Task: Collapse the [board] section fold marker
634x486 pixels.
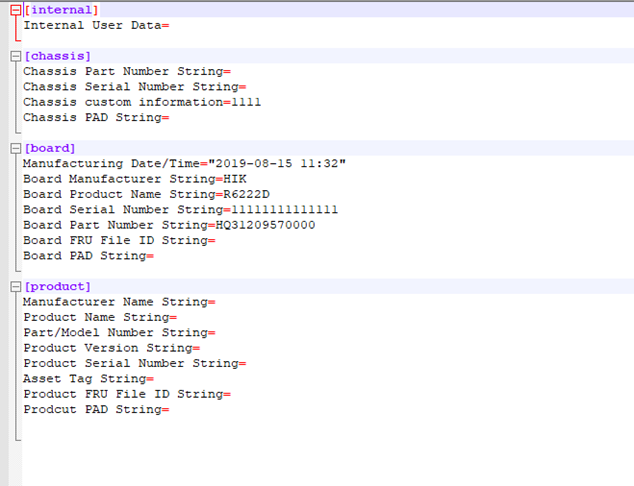Action: [15, 148]
